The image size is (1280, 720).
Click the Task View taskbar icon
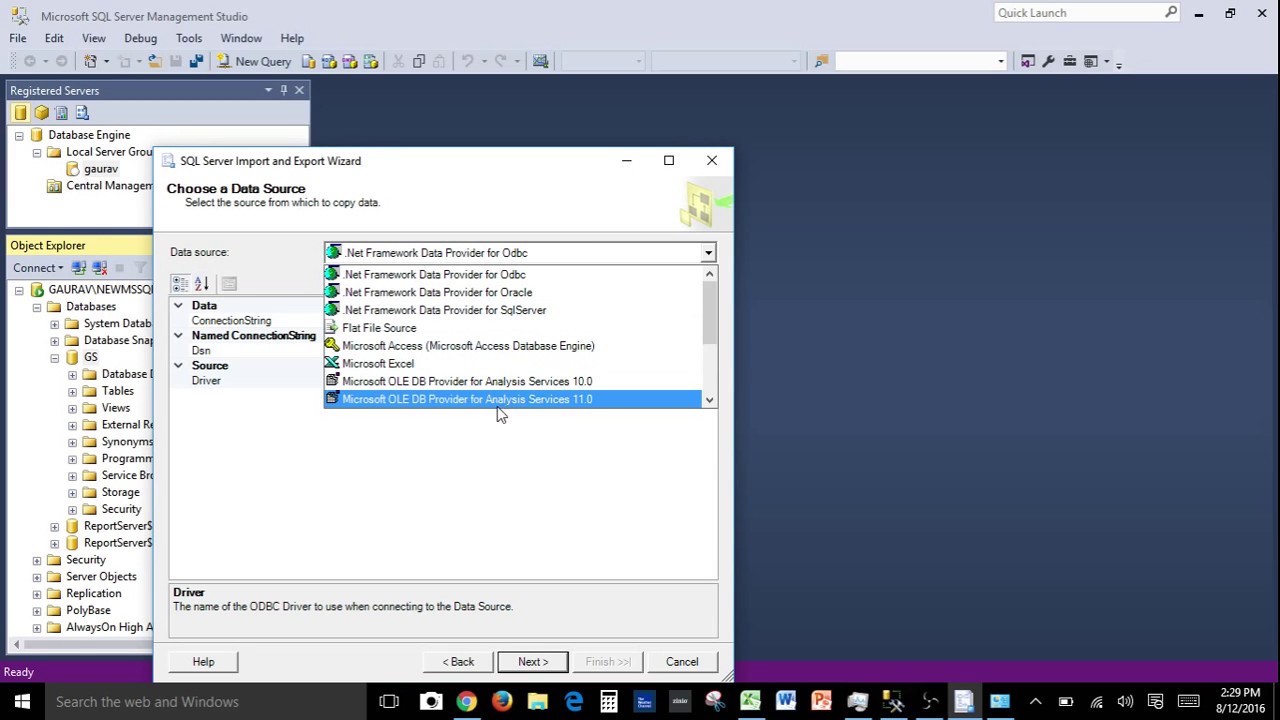pyautogui.click(x=389, y=701)
